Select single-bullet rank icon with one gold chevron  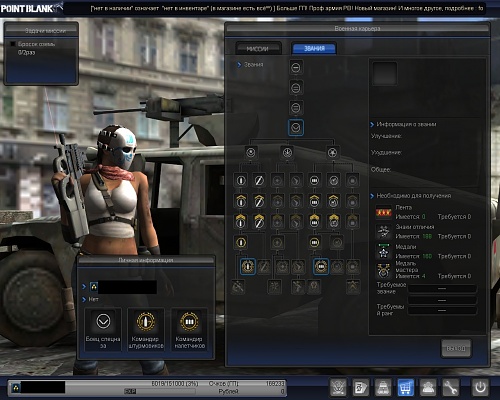point(241,201)
